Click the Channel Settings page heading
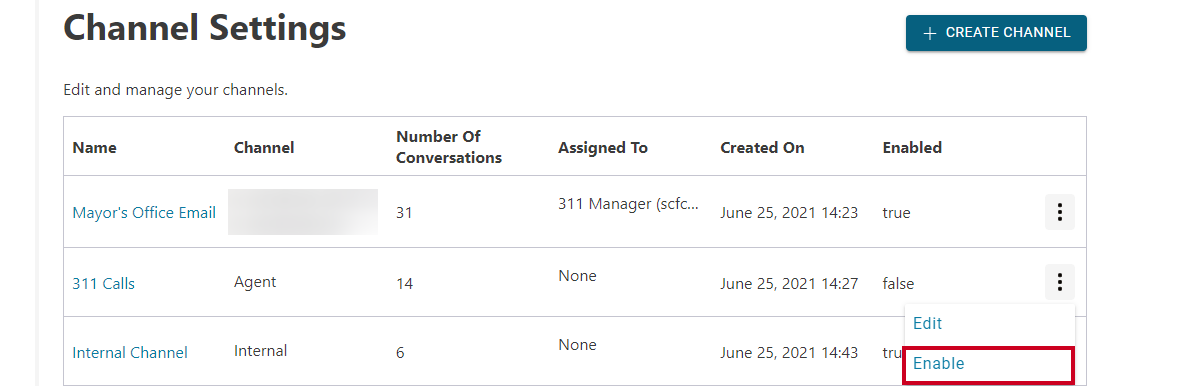 click(205, 27)
